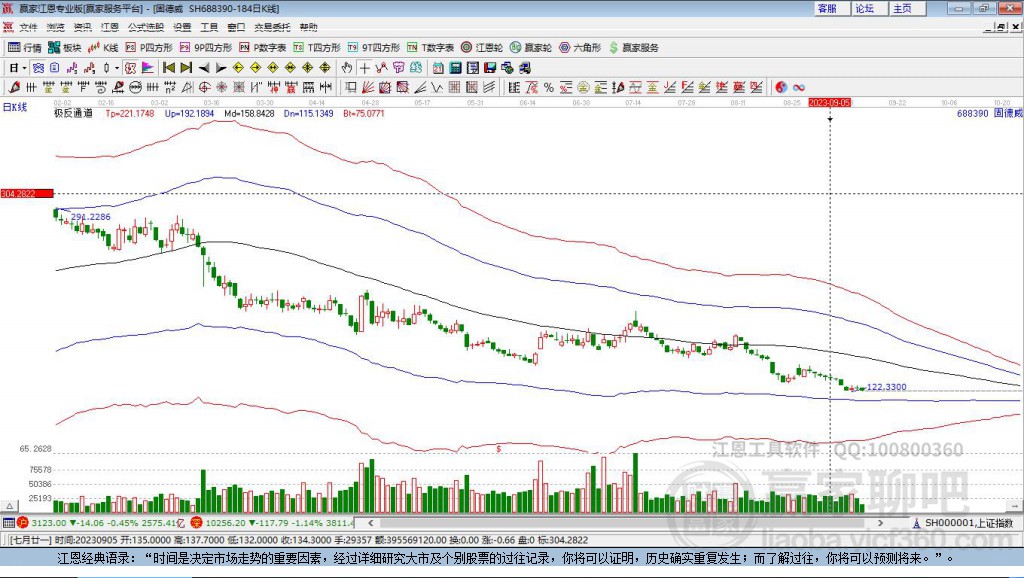Open the 交易委托 menu
Viewport: 1024px width, 578px height.
pos(271,27)
